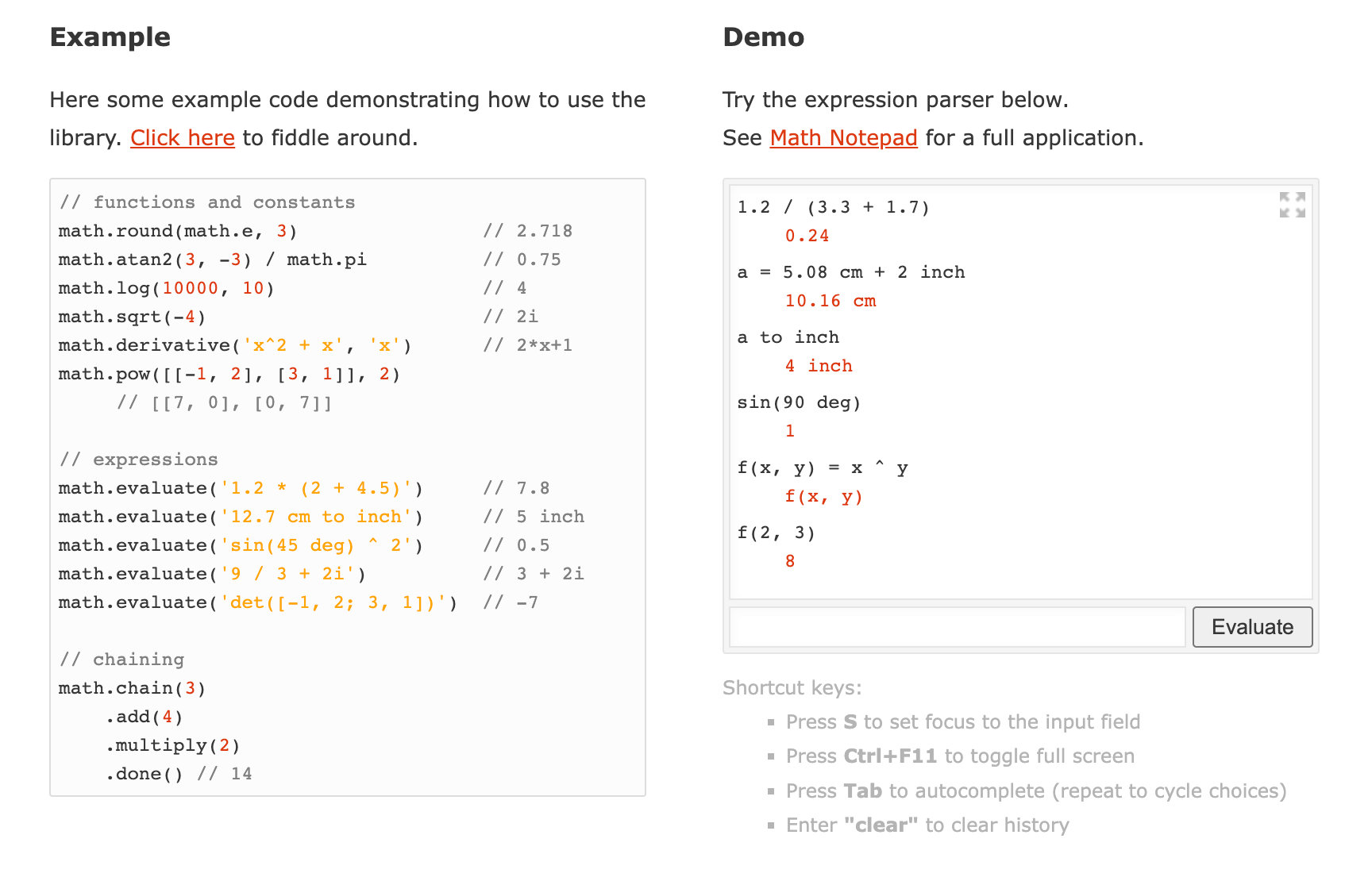The height and width of the screenshot is (881, 1372).
Task: Click the "Demo" heading
Action: (x=763, y=37)
